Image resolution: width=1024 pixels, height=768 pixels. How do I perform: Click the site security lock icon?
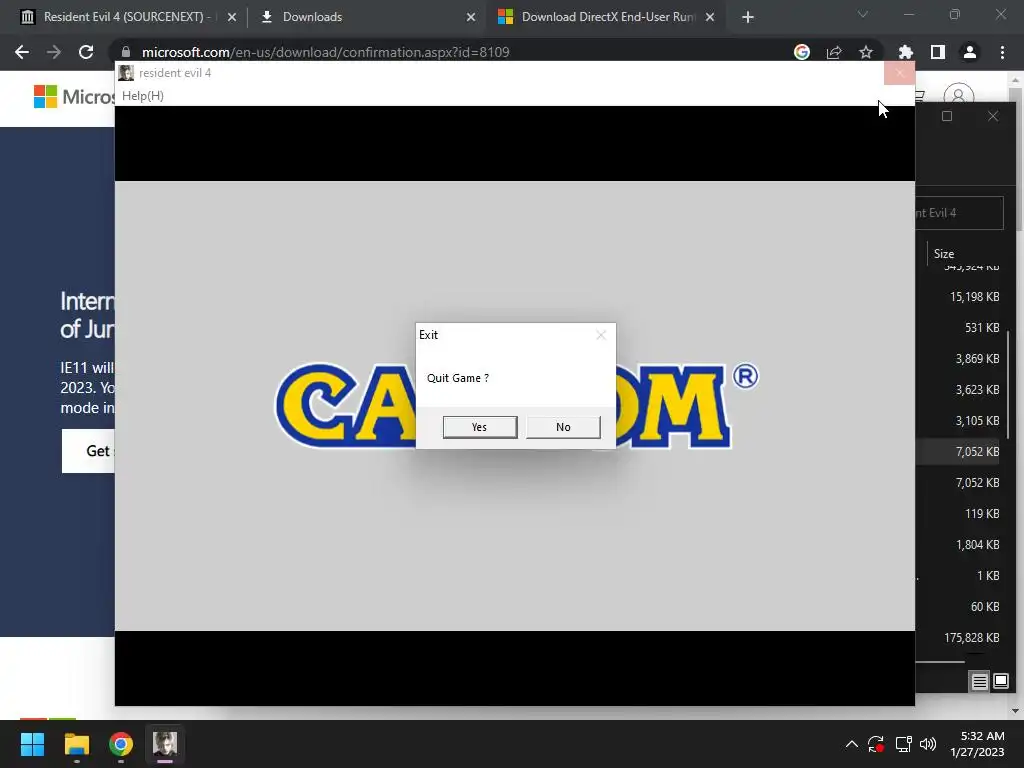pyautogui.click(x=126, y=52)
